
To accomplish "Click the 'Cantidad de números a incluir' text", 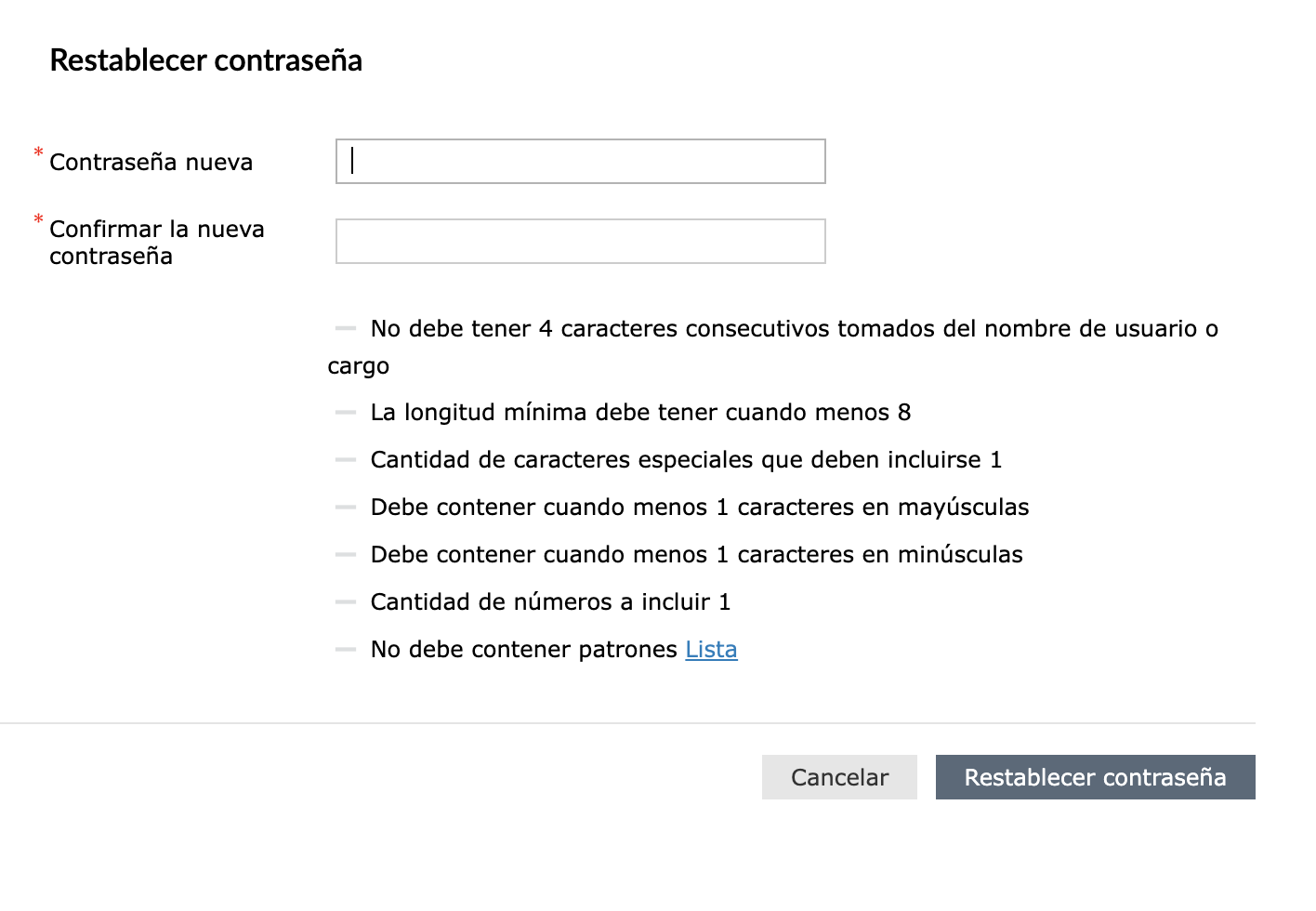I will (550, 601).
